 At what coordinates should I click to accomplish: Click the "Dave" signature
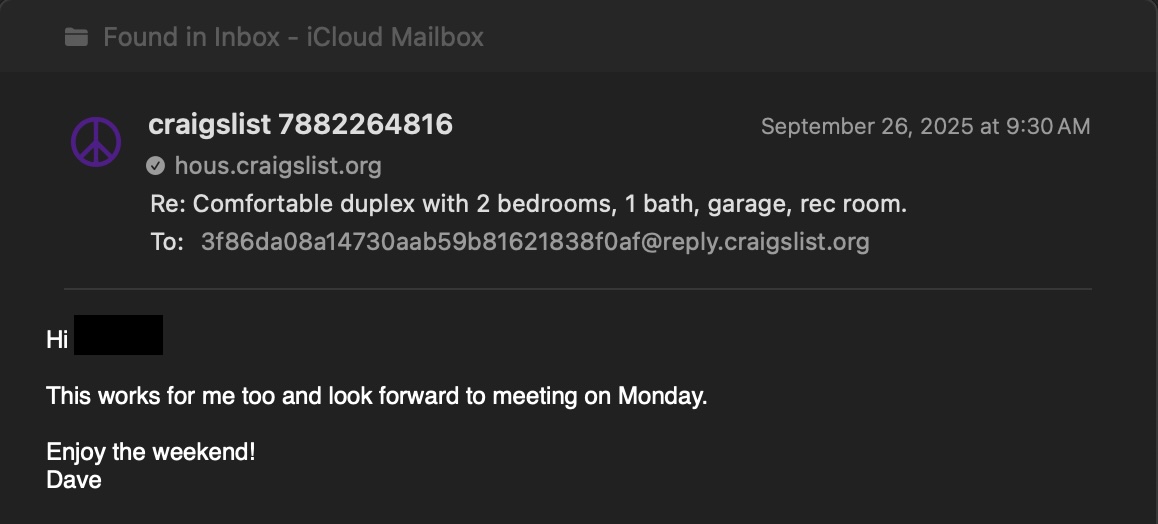pyautogui.click(x=74, y=480)
